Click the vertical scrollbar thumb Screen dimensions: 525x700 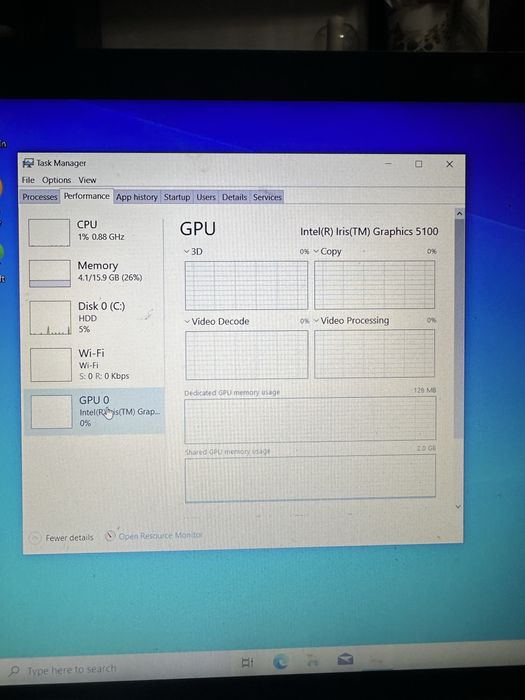pyautogui.click(x=459, y=328)
